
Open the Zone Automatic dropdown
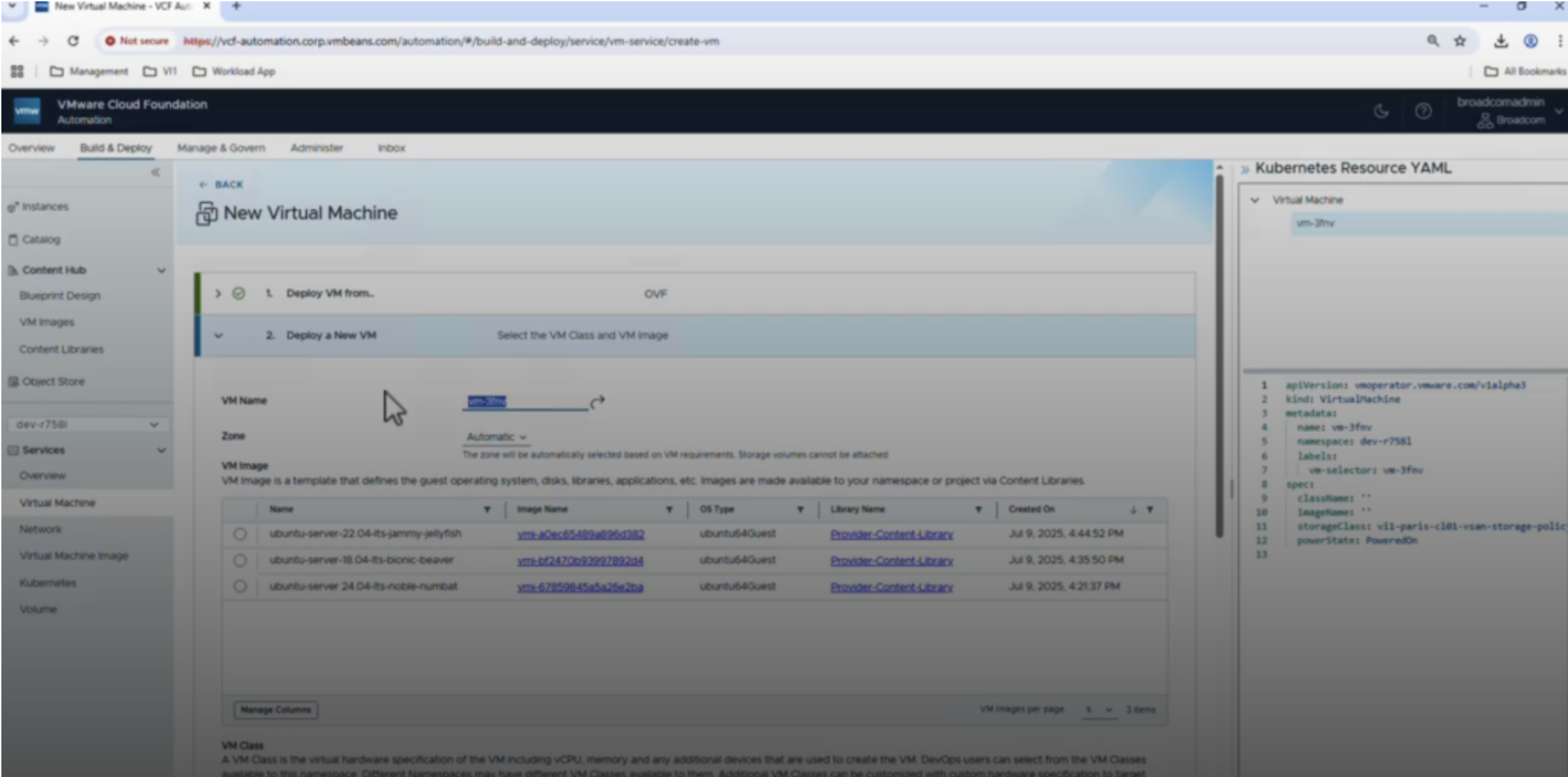tap(497, 437)
